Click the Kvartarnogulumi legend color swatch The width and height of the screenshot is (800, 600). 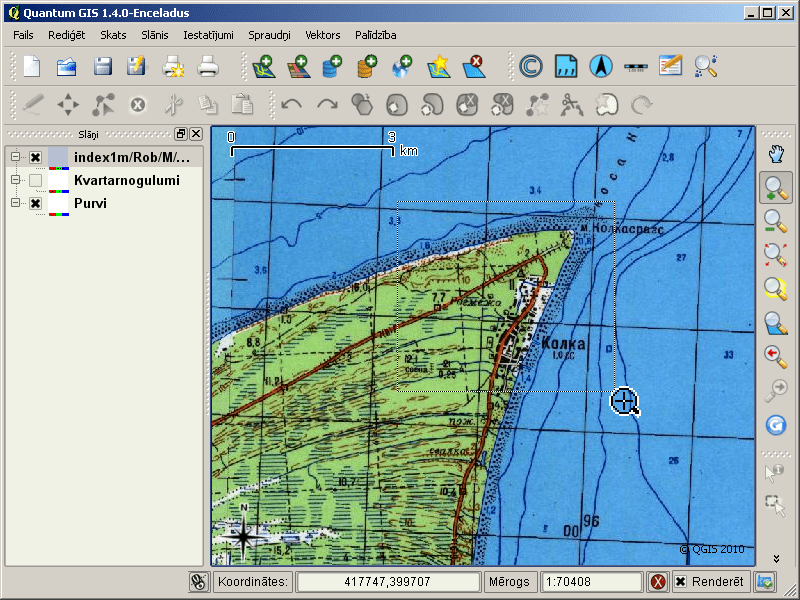(59, 182)
